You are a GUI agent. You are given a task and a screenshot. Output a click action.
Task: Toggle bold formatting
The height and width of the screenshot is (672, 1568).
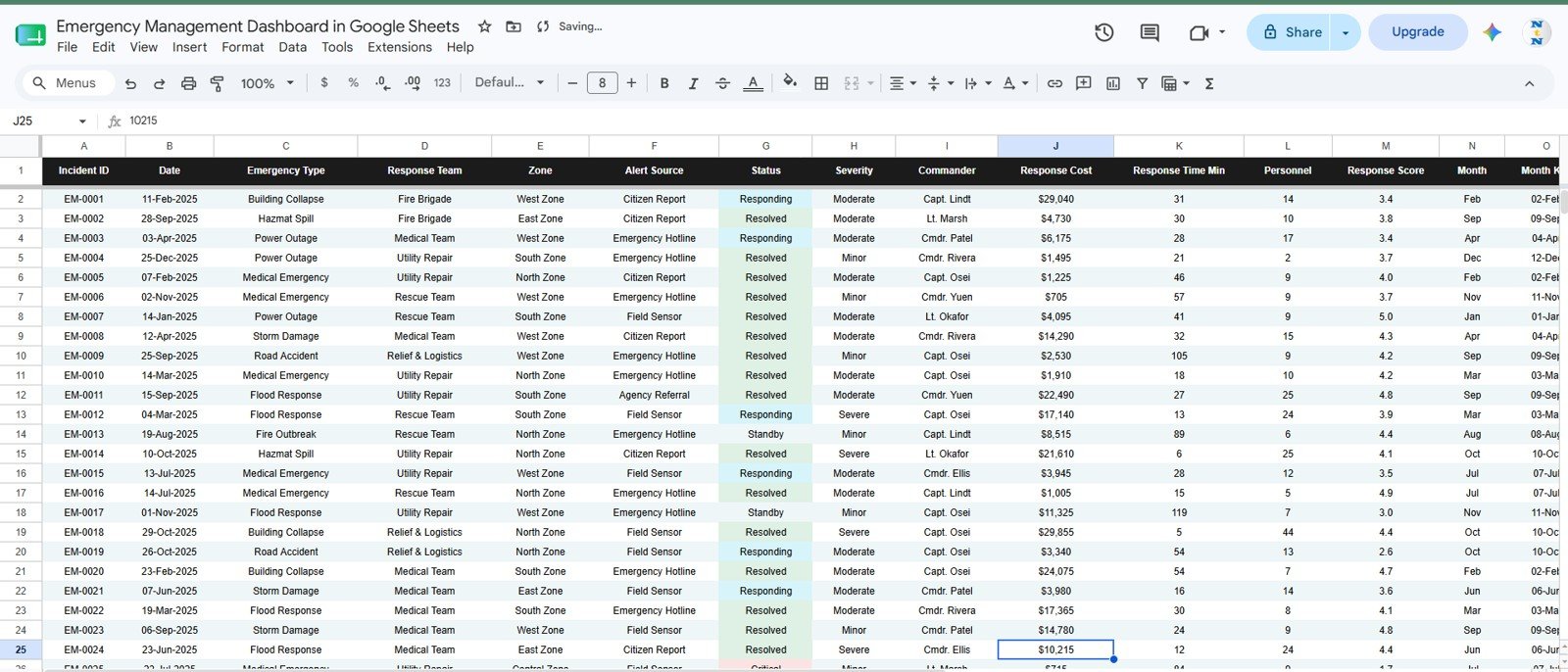tap(664, 83)
